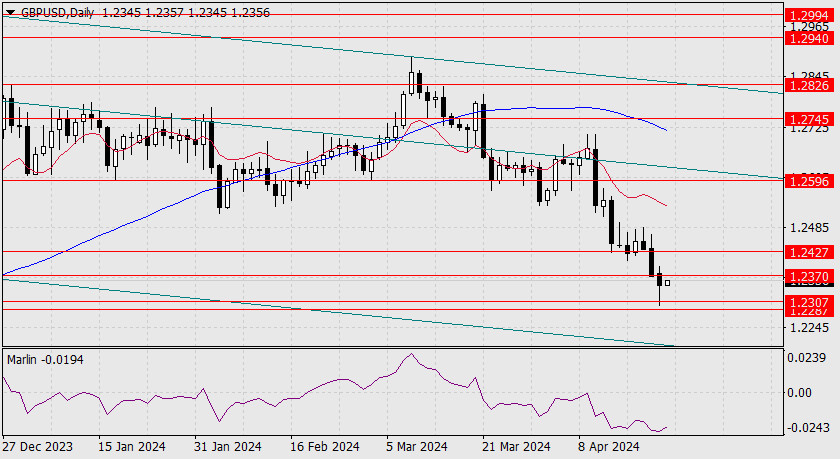Click the 0.0239 Marlin scale value
This screenshot has width=840, height=459.
pyautogui.click(x=806, y=358)
